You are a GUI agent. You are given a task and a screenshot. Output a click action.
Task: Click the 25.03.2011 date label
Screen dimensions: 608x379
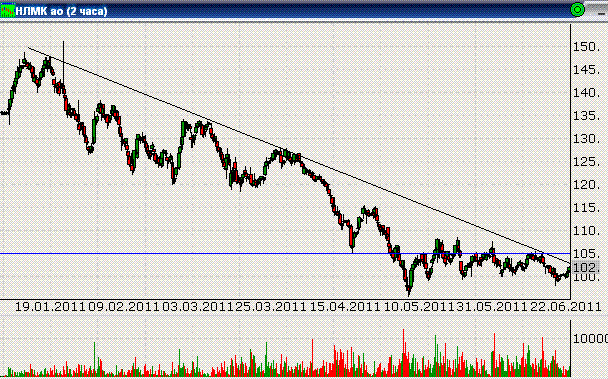271,307
